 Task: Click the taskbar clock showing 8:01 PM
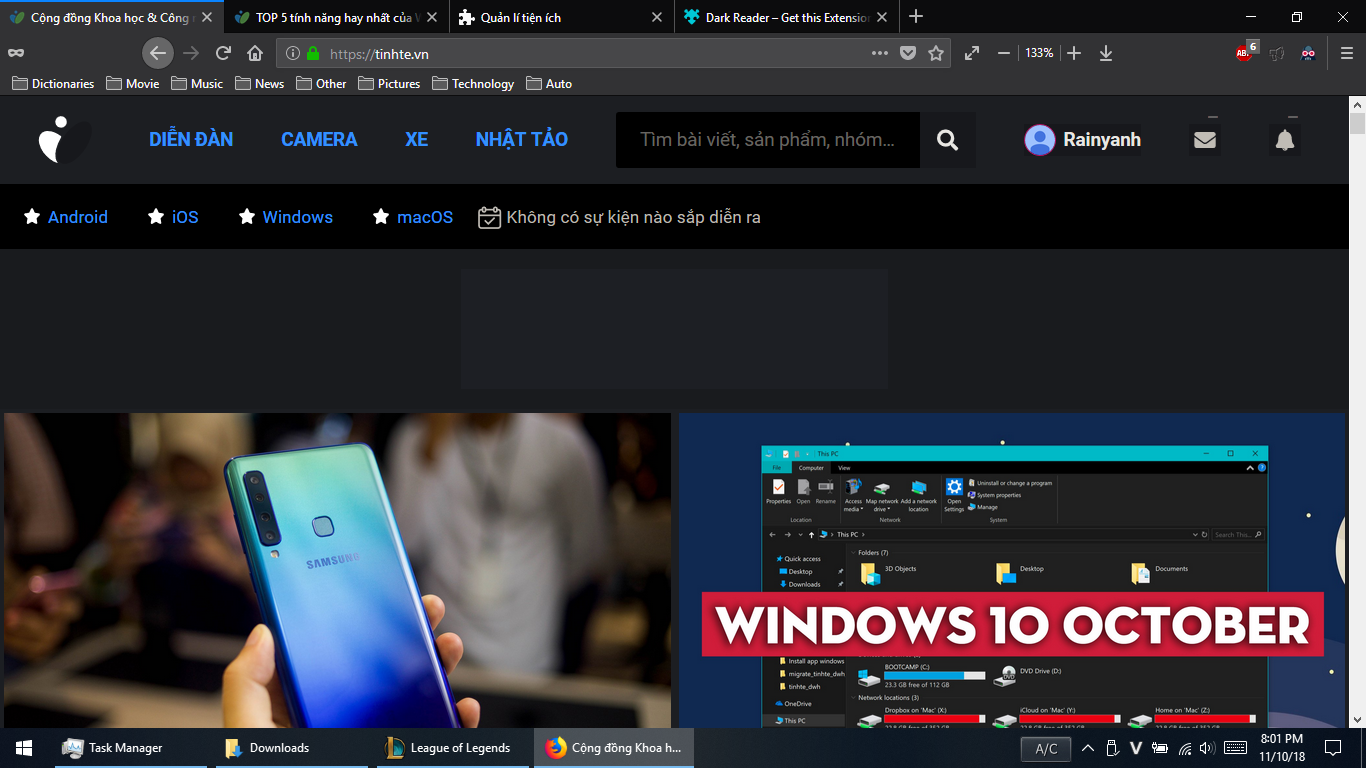[x=1281, y=748]
